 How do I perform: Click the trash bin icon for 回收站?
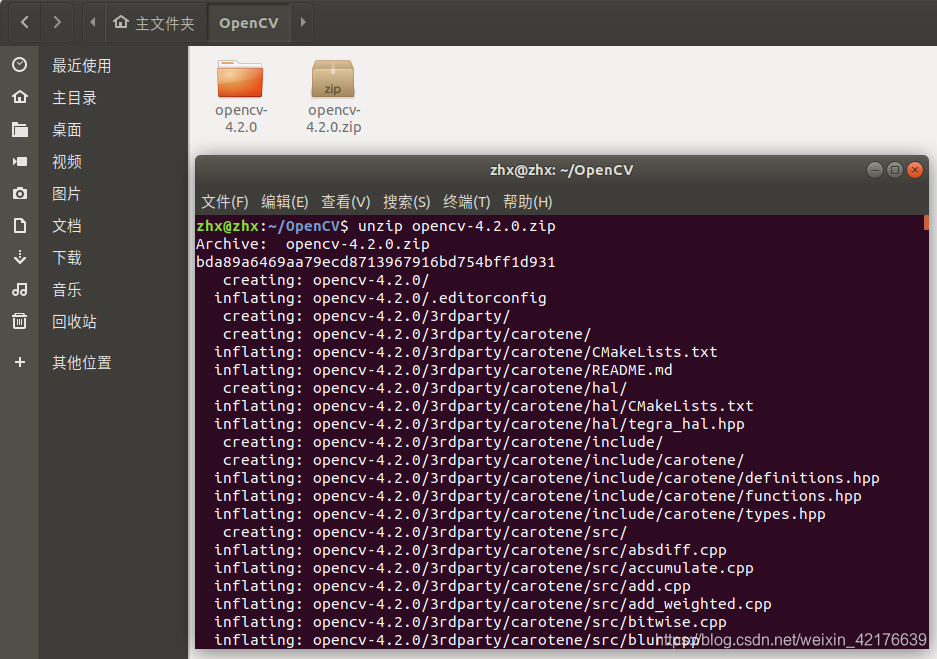pyautogui.click(x=20, y=321)
